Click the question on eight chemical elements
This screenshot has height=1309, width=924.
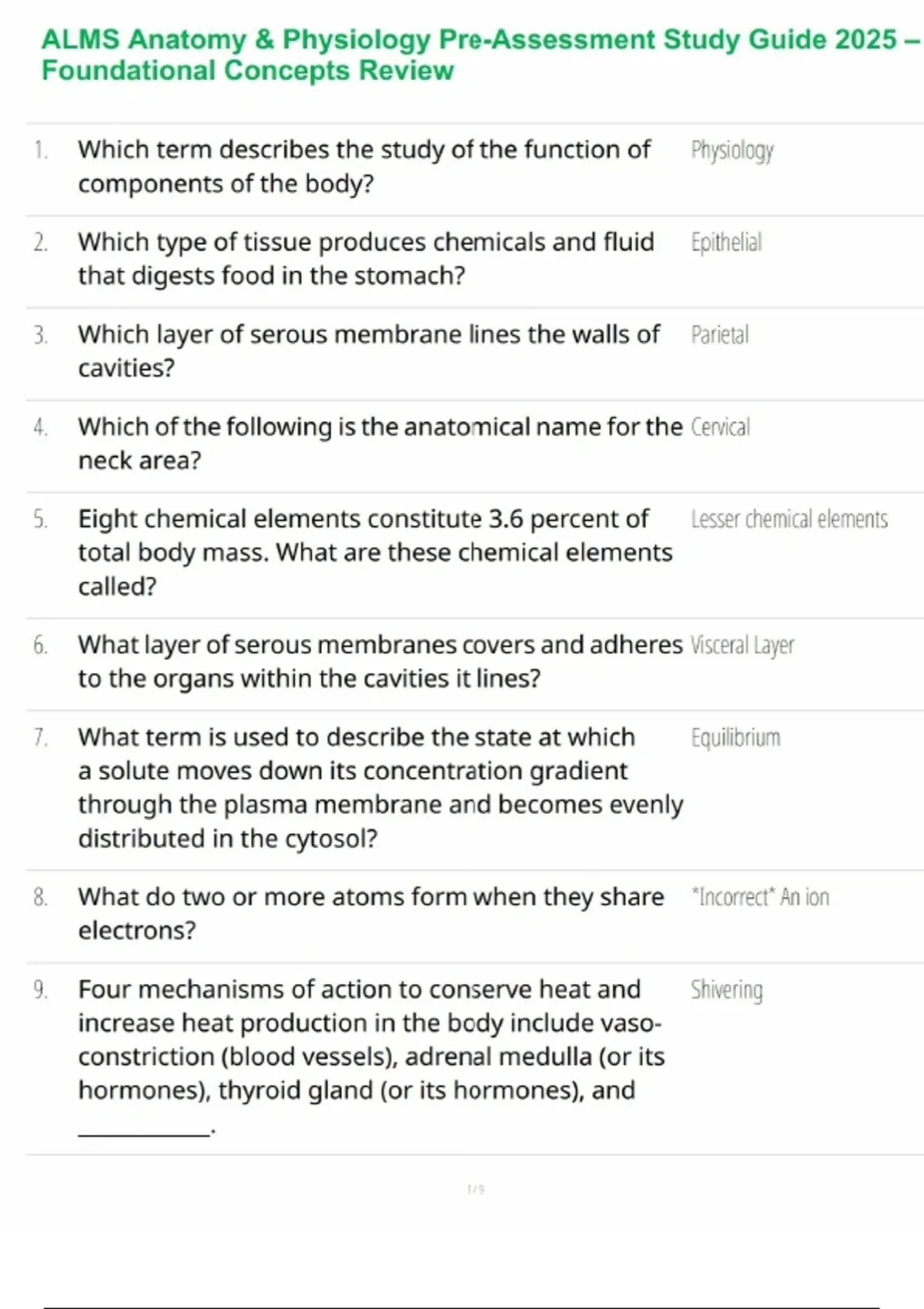374,552
